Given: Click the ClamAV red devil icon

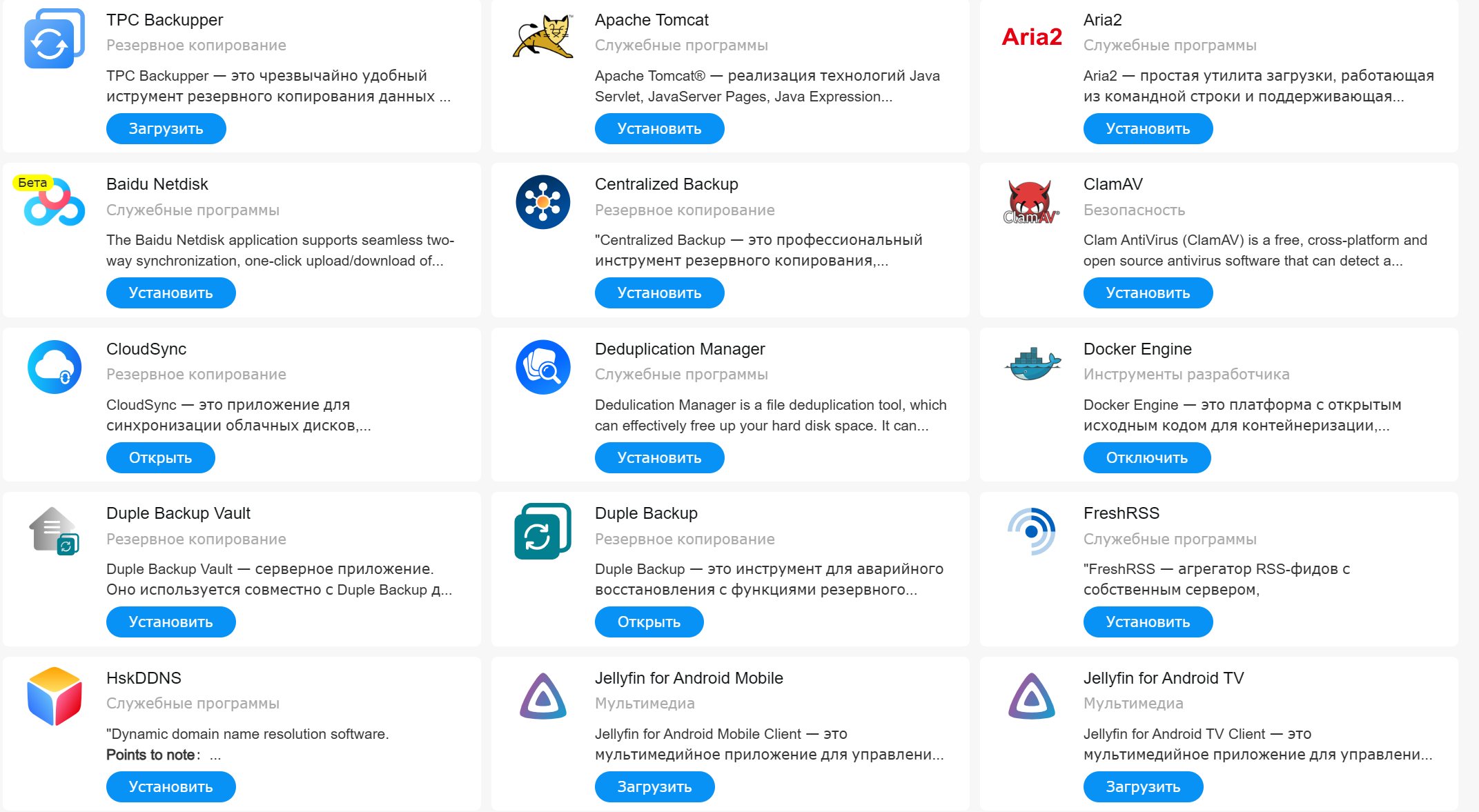Looking at the screenshot, I should point(1031,203).
